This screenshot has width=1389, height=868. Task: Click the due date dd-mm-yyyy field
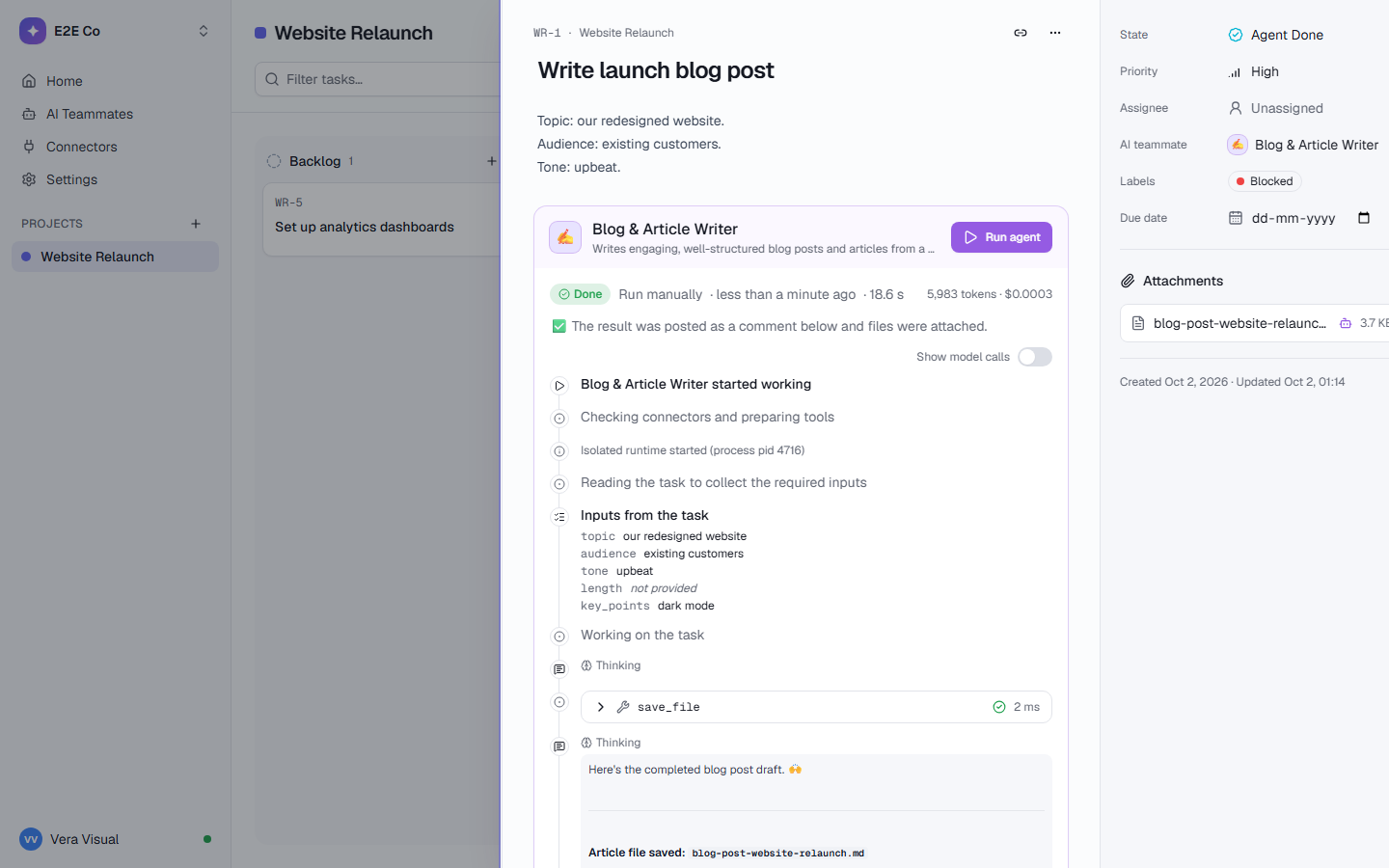click(x=1294, y=218)
